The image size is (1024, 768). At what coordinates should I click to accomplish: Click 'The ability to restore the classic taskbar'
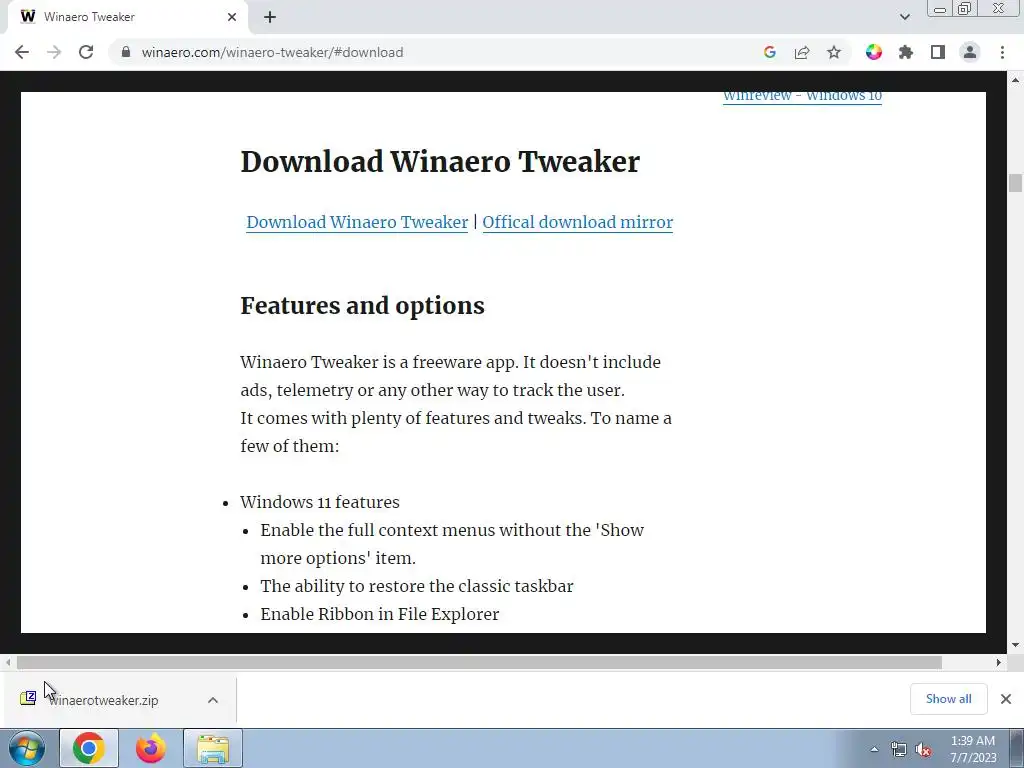[417, 586]
